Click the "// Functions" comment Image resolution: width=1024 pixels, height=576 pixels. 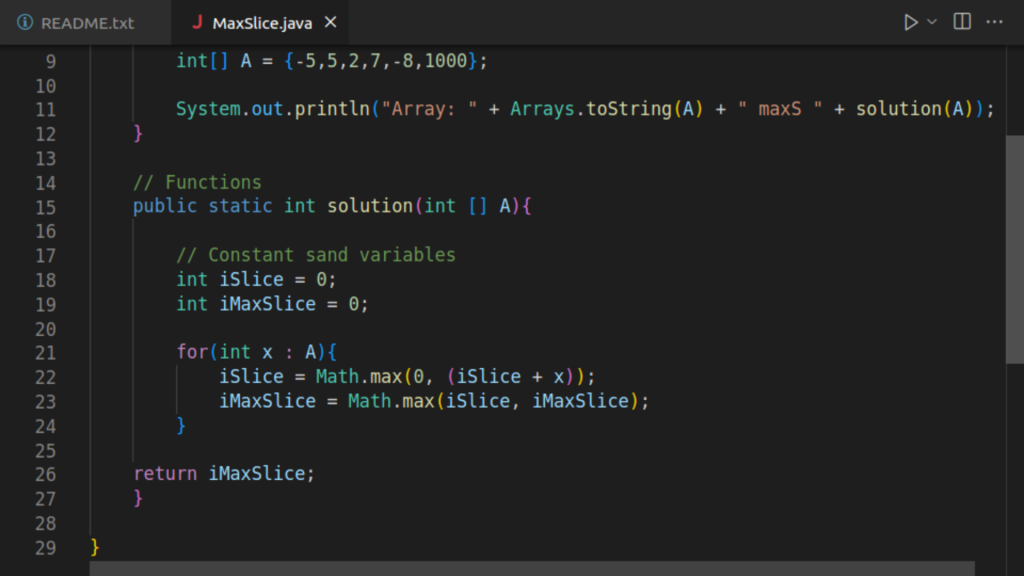click(197, 182)
